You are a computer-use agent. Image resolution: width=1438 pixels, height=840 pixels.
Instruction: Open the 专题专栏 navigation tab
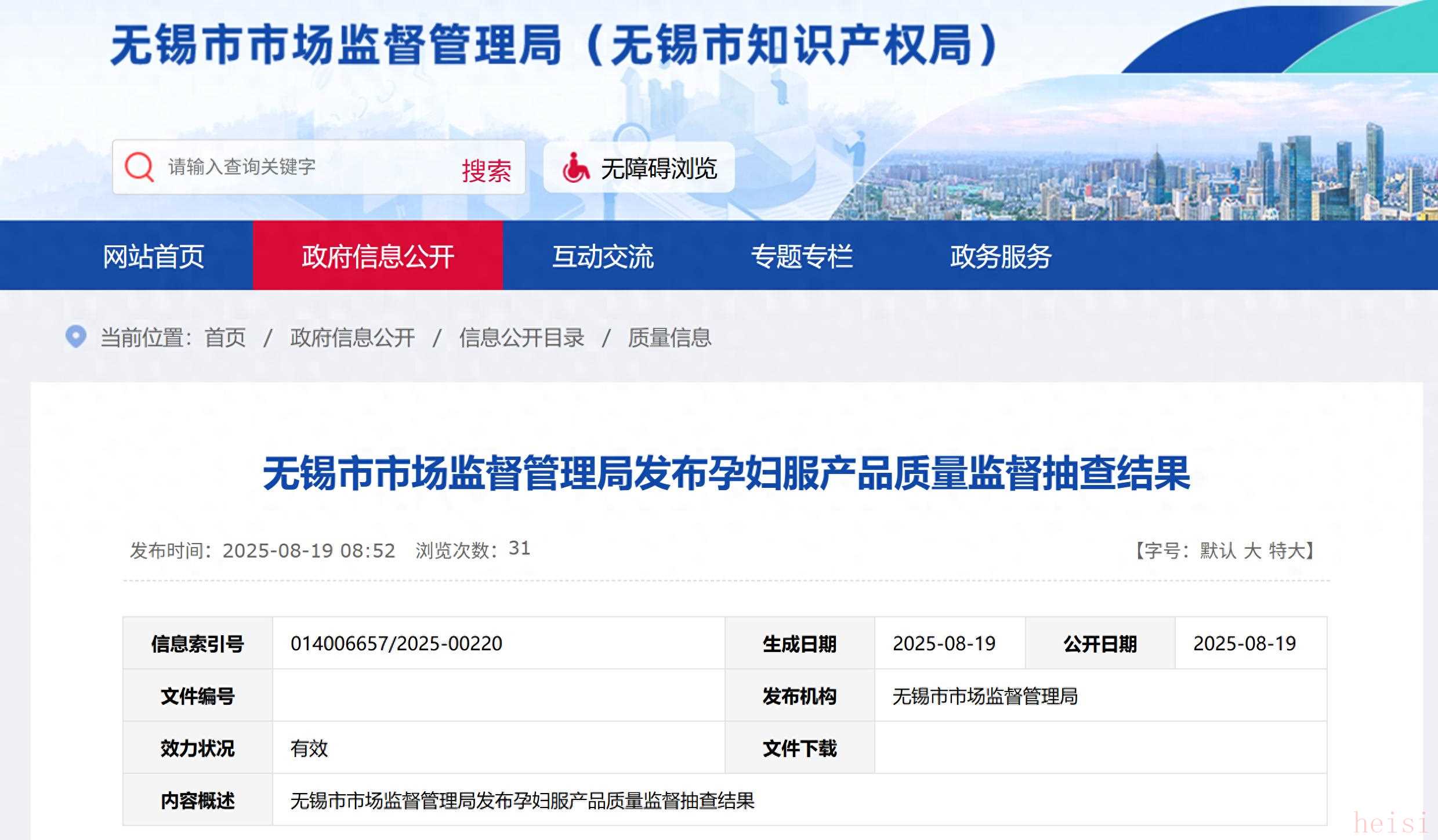802,256
